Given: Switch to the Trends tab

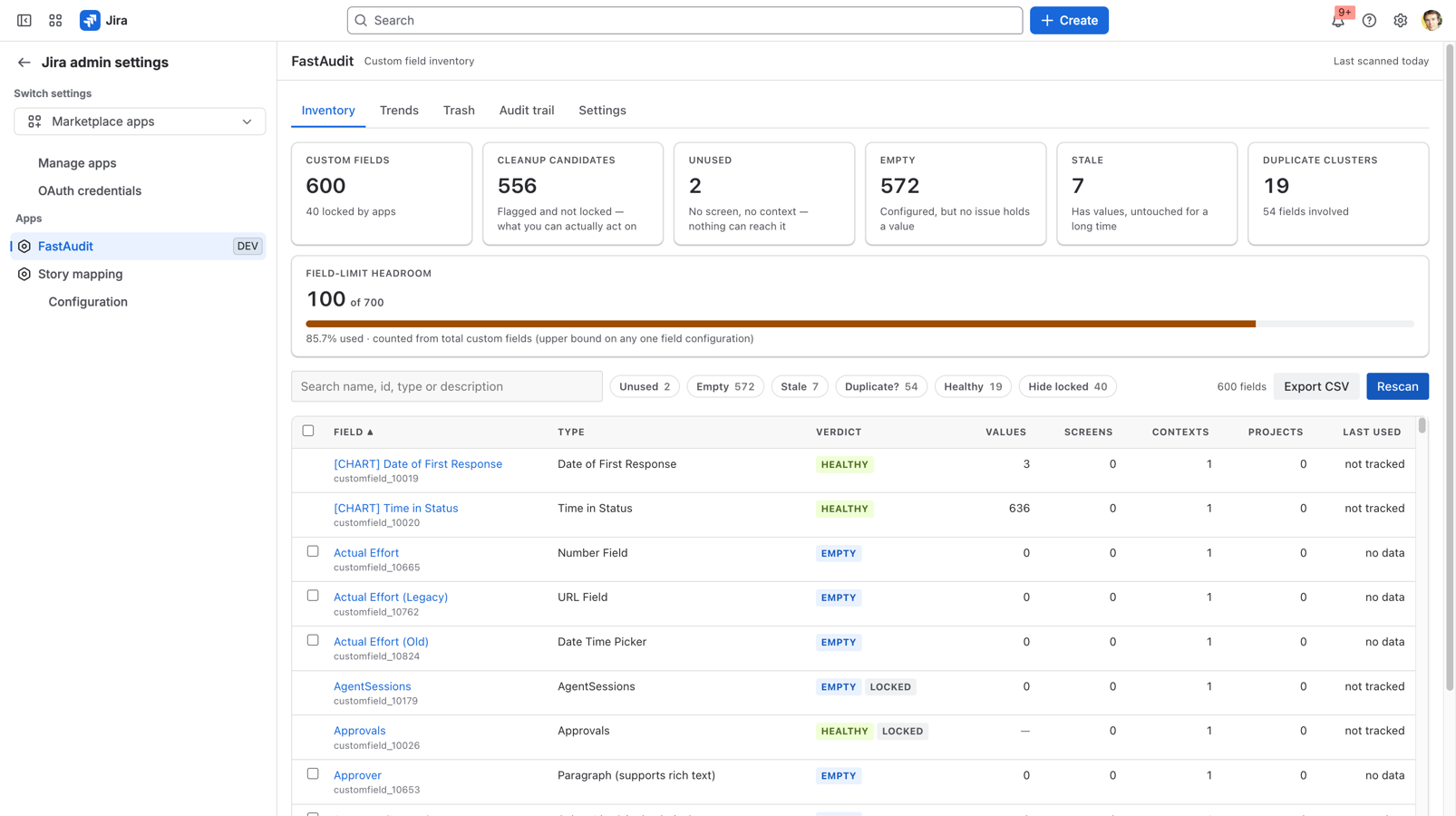Looking at the screenshot, I should point(399,111).
